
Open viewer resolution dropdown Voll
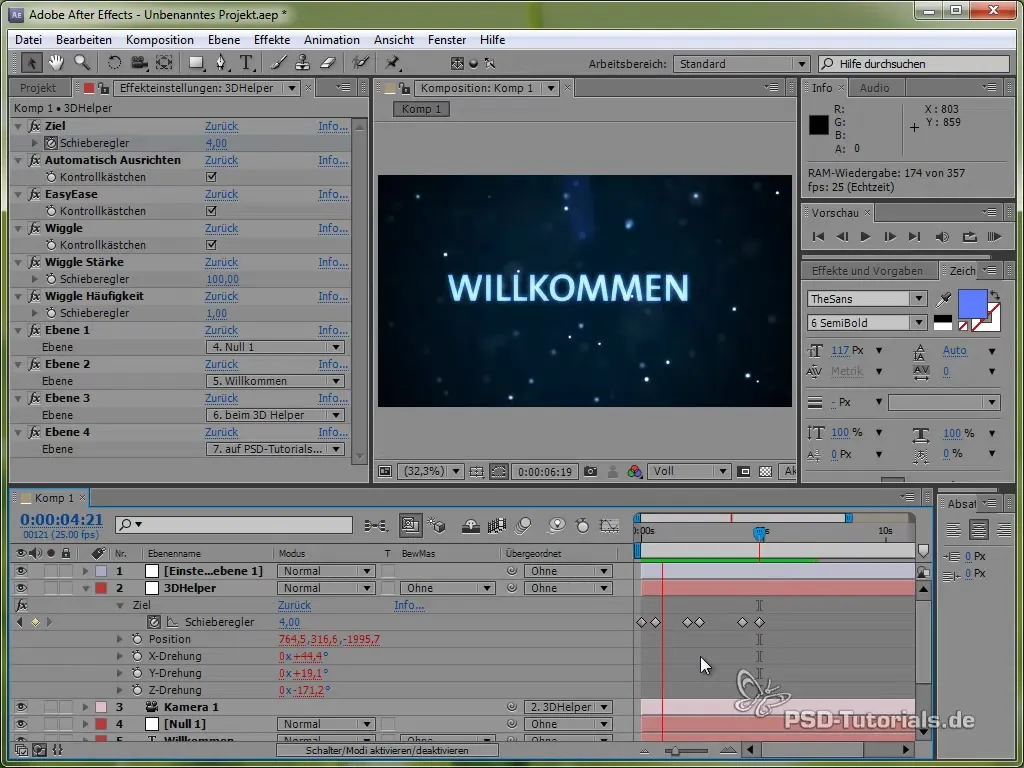689,472
